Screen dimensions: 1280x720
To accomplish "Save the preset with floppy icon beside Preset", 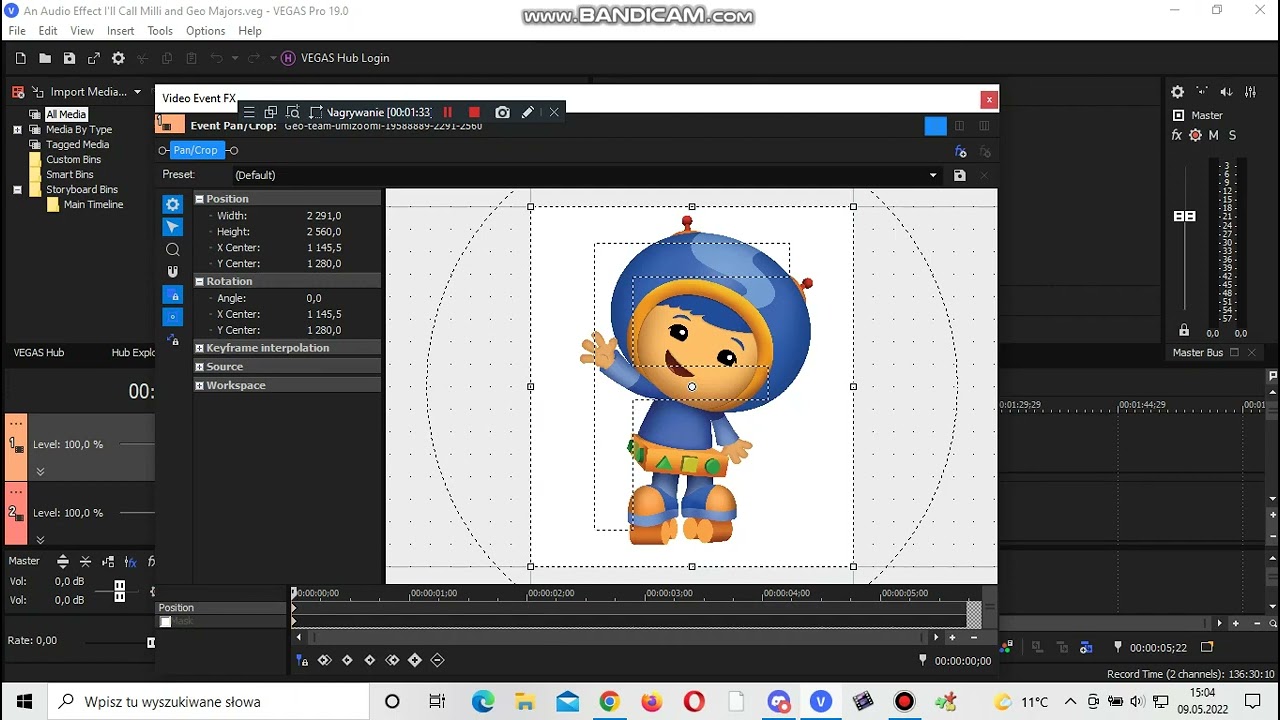I will (960, 175).
